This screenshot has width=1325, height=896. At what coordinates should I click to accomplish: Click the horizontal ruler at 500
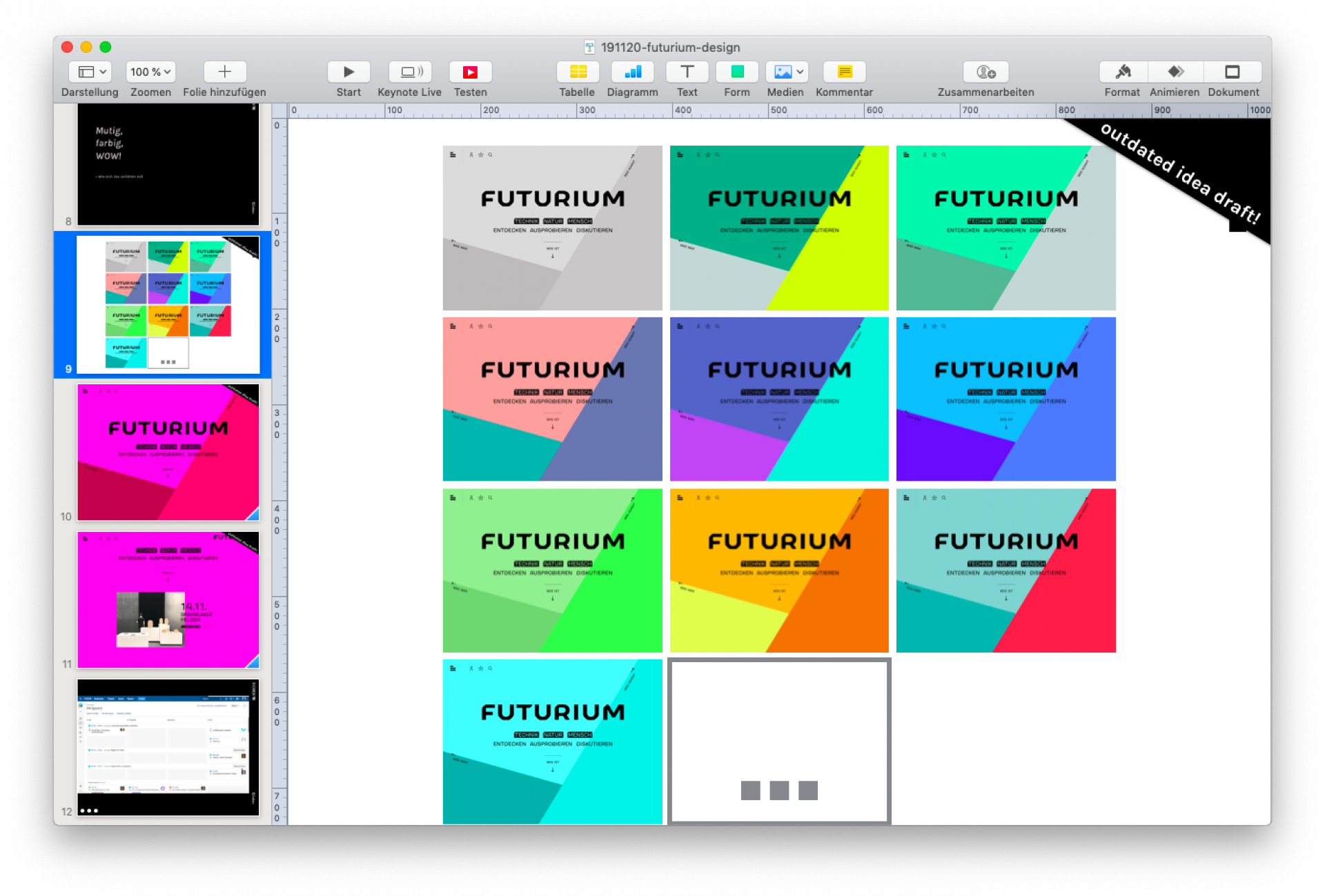tap(778, 110)
